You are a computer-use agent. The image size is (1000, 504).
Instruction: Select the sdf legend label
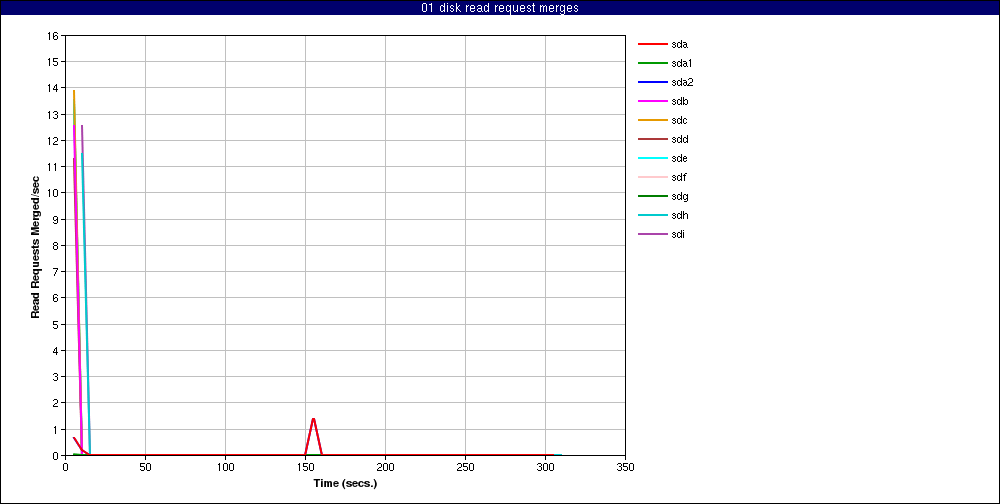pos(679,177)
